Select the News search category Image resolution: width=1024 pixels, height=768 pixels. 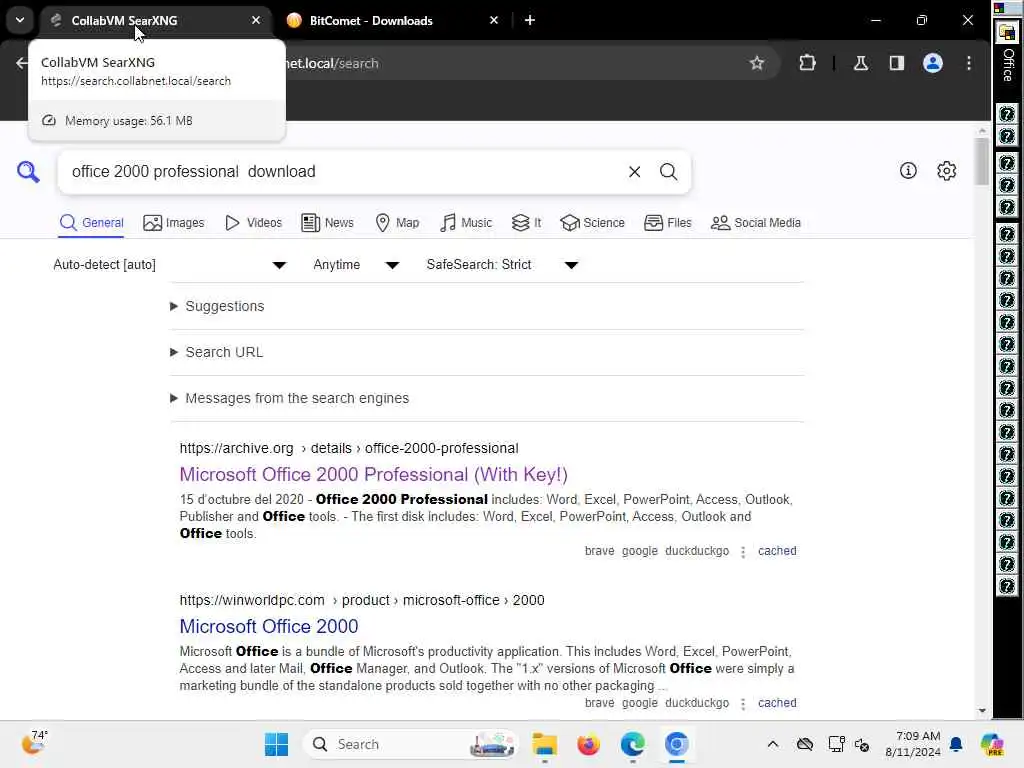click(x=328, y=223)
